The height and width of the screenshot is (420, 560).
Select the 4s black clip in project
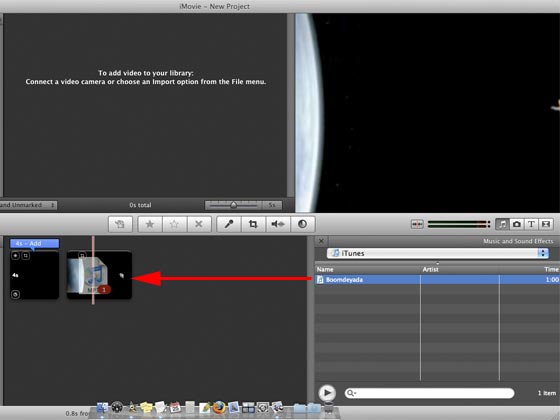tap(34, 275)
